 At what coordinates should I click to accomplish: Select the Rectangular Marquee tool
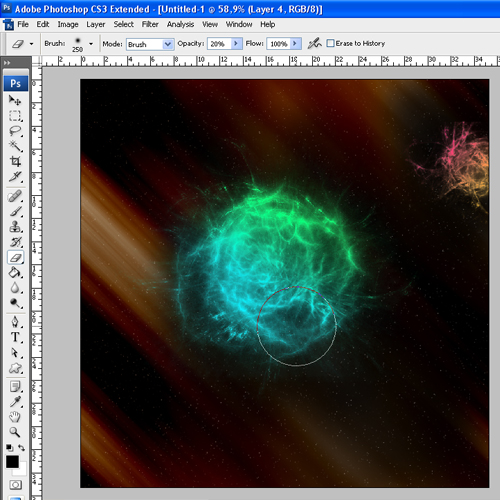pyautogui.click(x=15, y=115)
